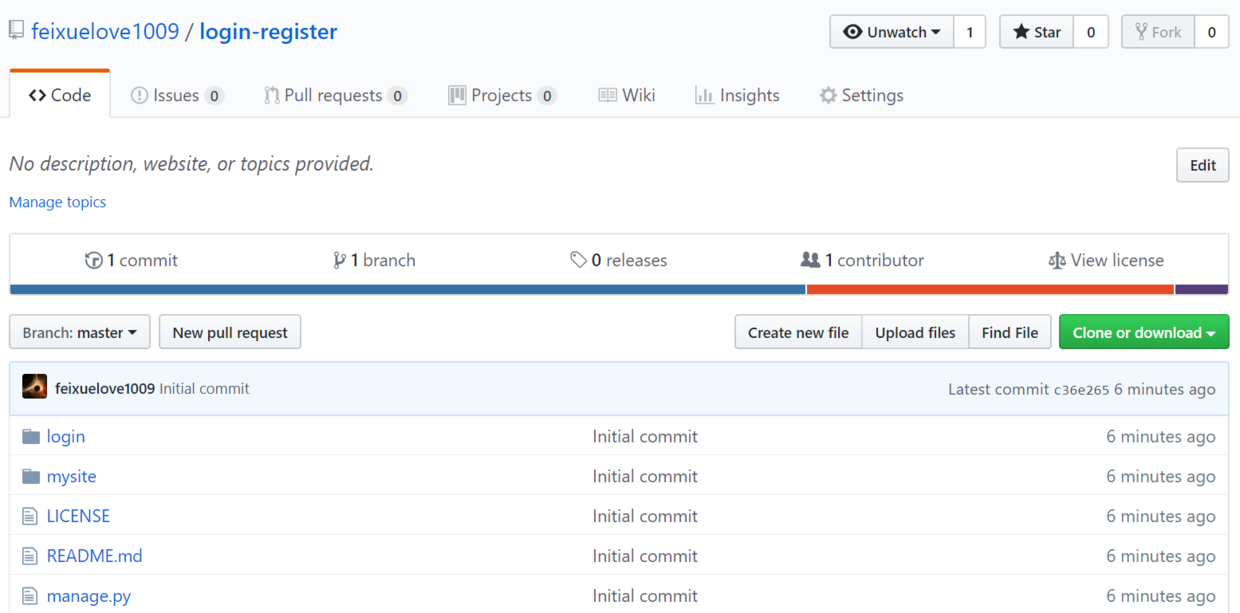This screenshot has height=613, width=1240.
Task: Click "6 minutes ago" in the manage.py row
Action: (x=1161, y=596)
